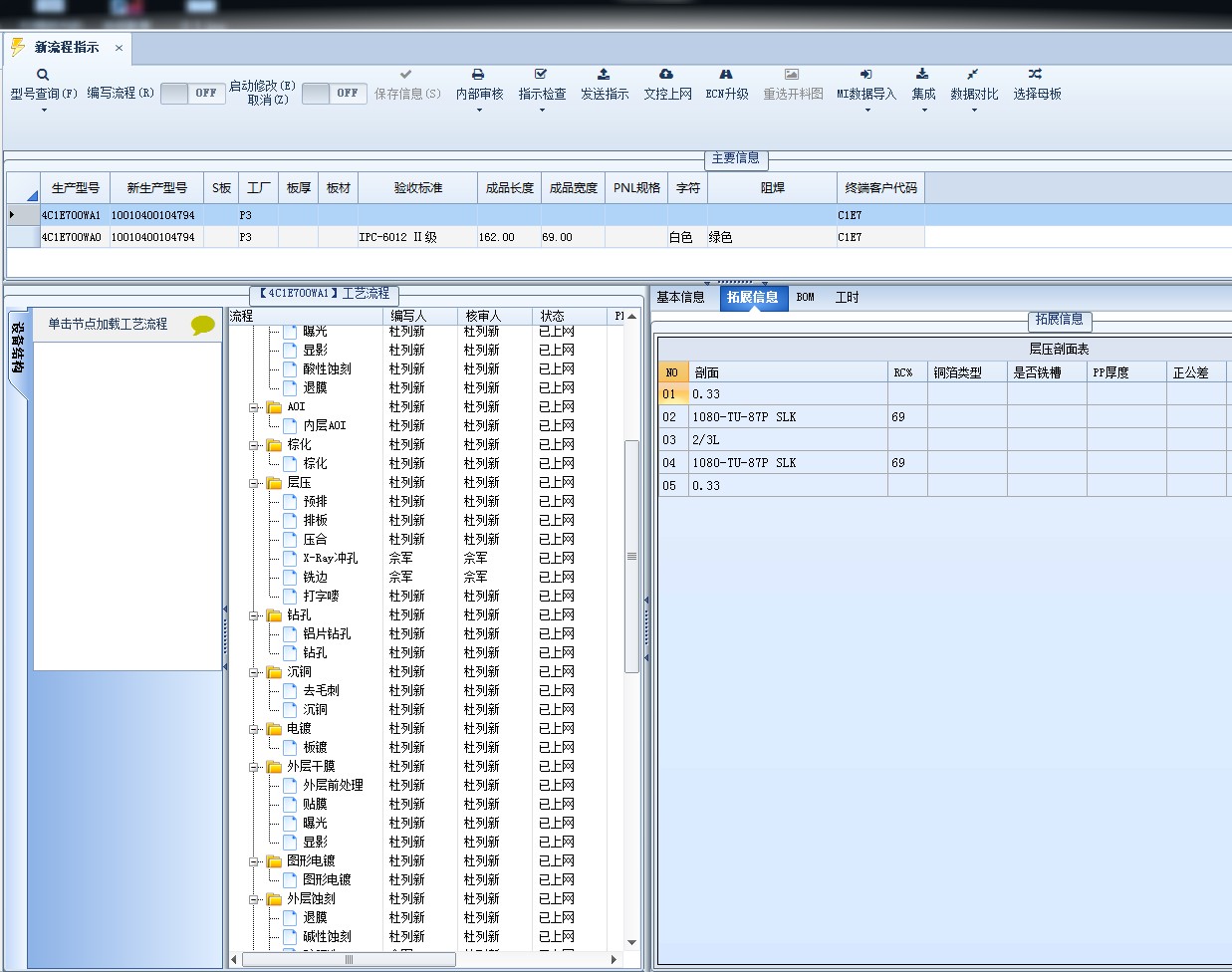Collapse the 沉铜 tree node
Image resolution: width=1232 pixels, height=972 pixels.
(255, 672)
